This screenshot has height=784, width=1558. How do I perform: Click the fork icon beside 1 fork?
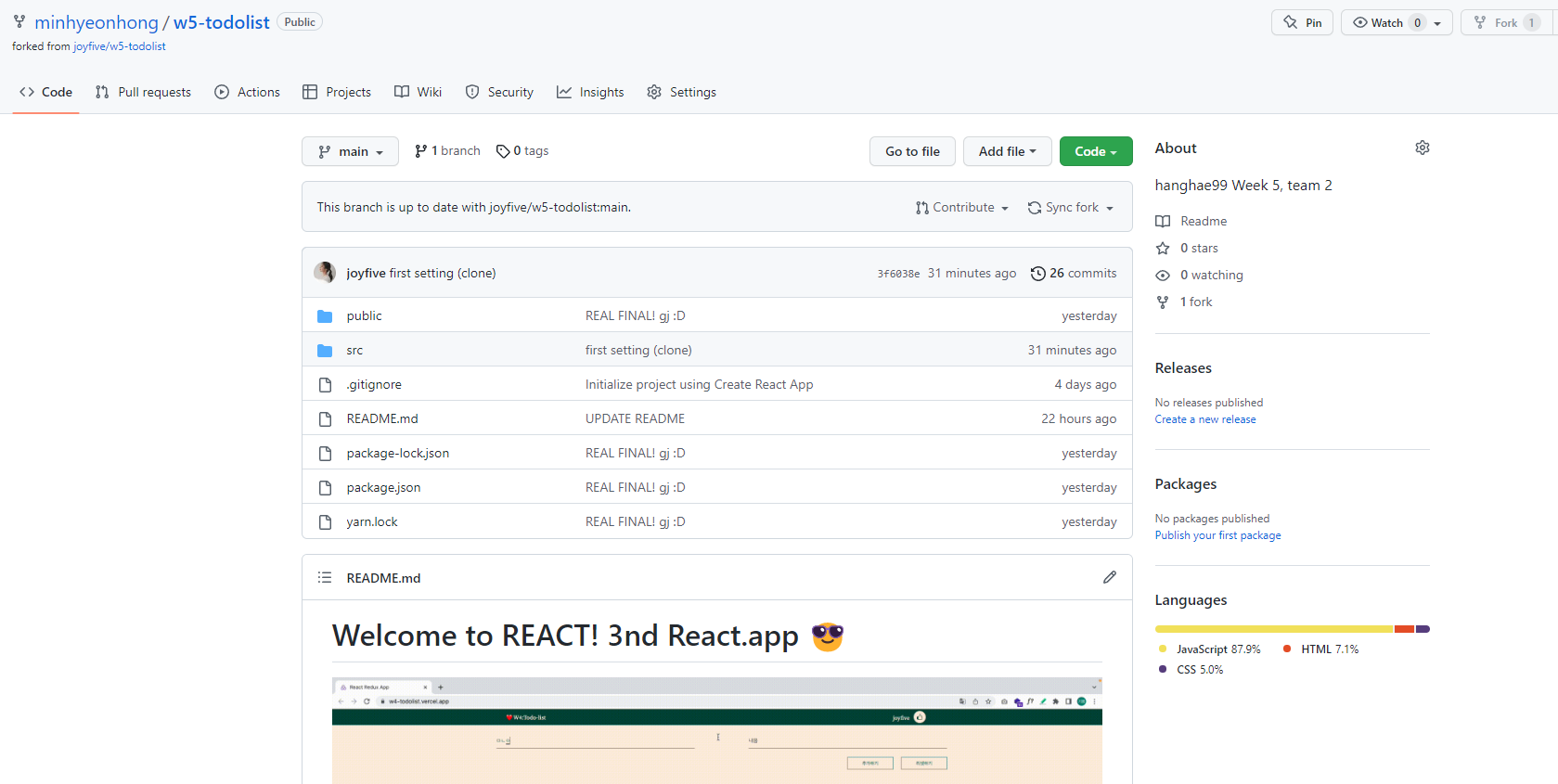1163,302
